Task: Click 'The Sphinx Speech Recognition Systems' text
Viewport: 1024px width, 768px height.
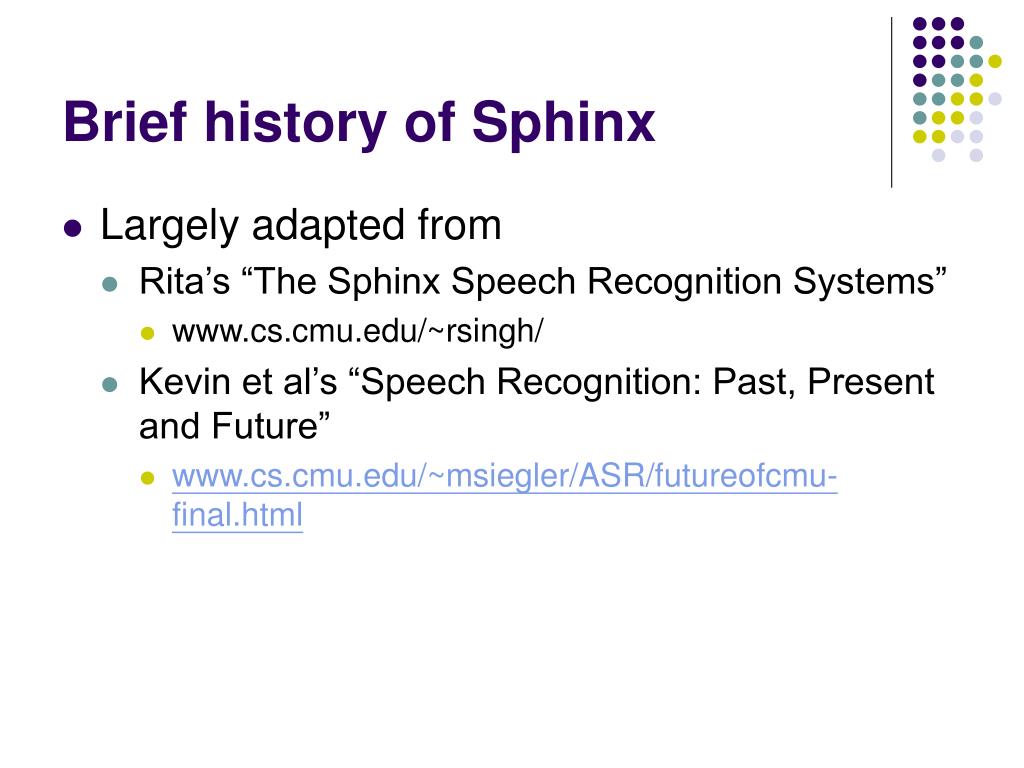Action: [x=594, y=282]
